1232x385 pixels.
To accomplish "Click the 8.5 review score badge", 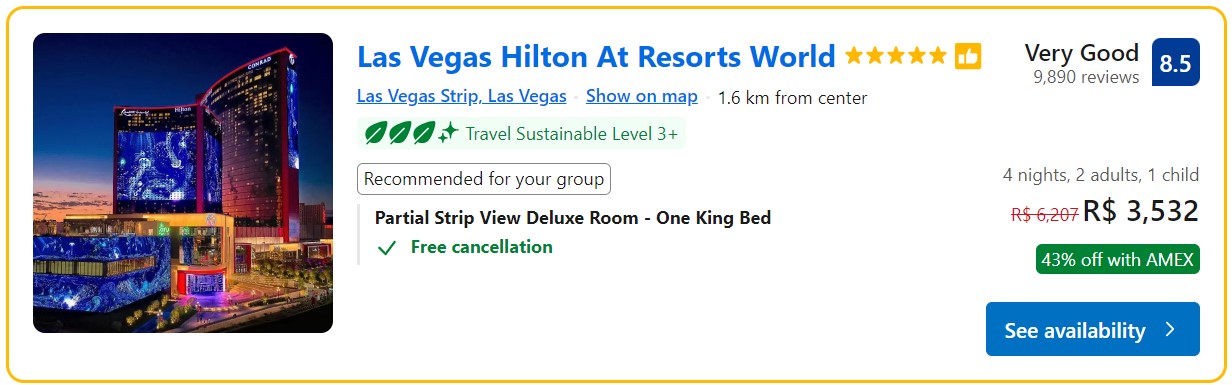I will click(x=1175, y=63).
